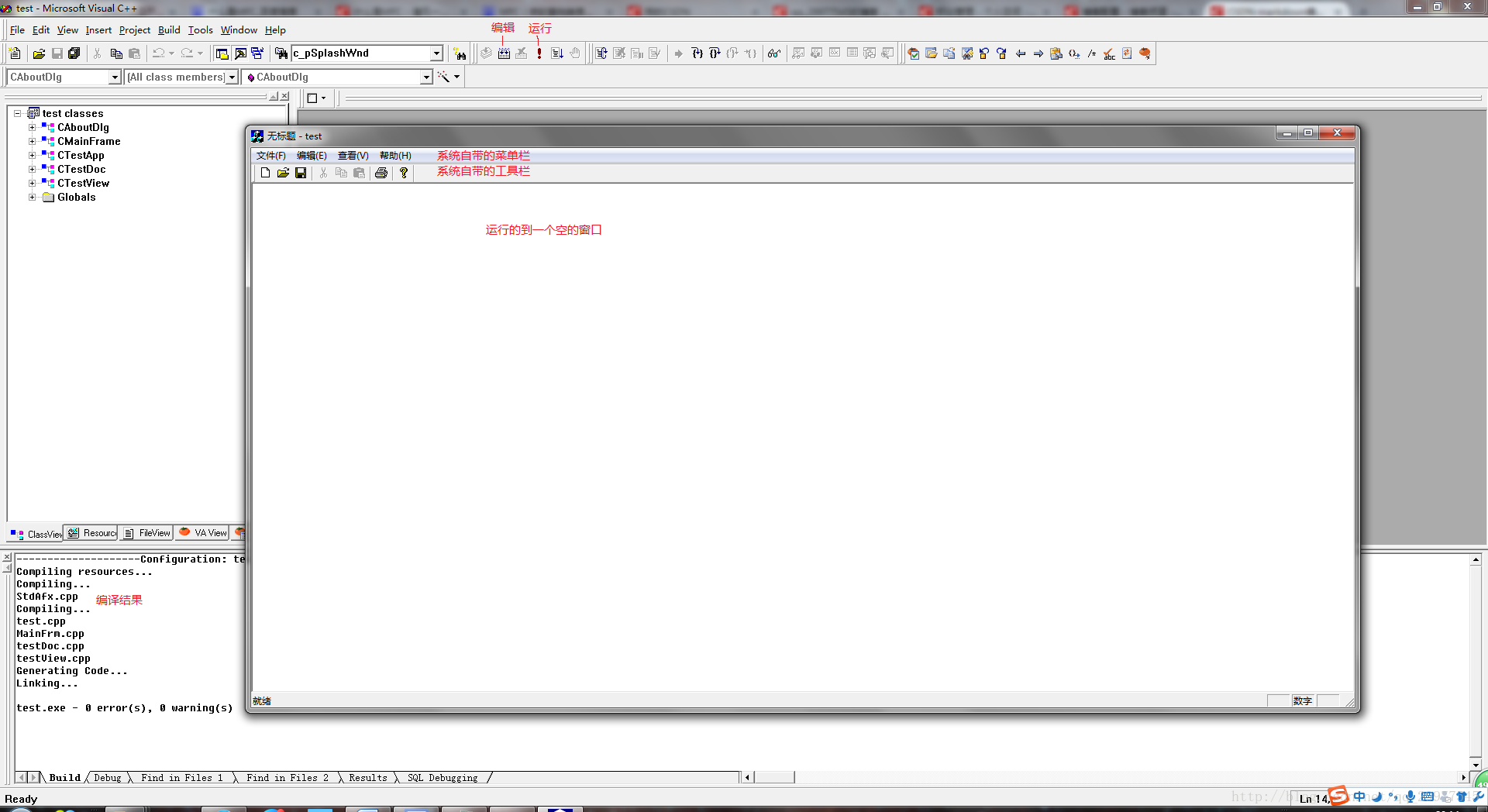
Task: Open 查看(V) menu in test window
Action: pyautogui.click(x=353, y=156)
